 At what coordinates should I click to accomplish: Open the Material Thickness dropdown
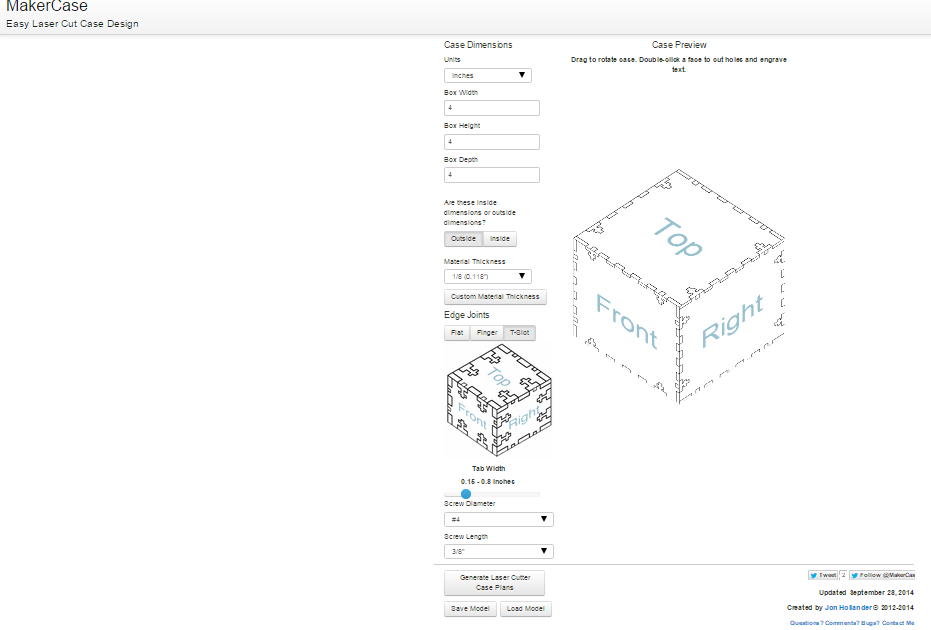click(x=487, y=276)
